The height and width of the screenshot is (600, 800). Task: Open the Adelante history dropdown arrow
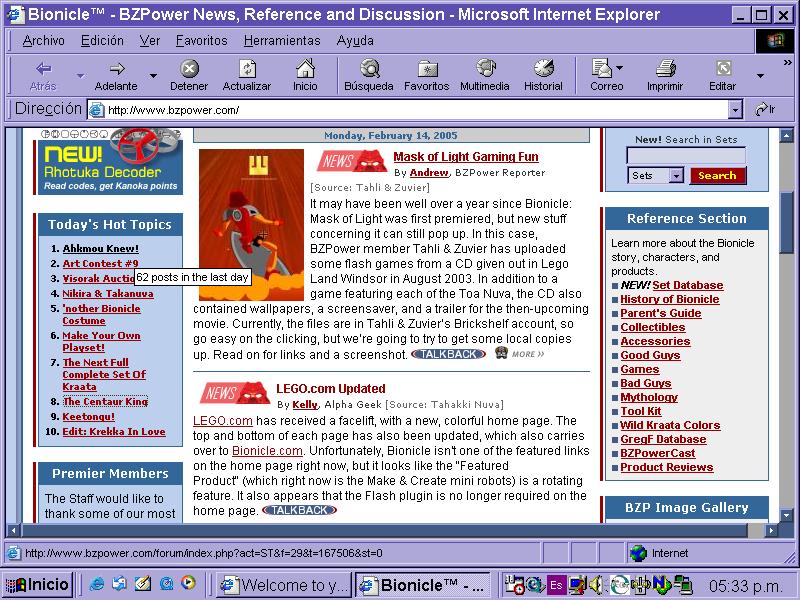click(x=153, y=76)
